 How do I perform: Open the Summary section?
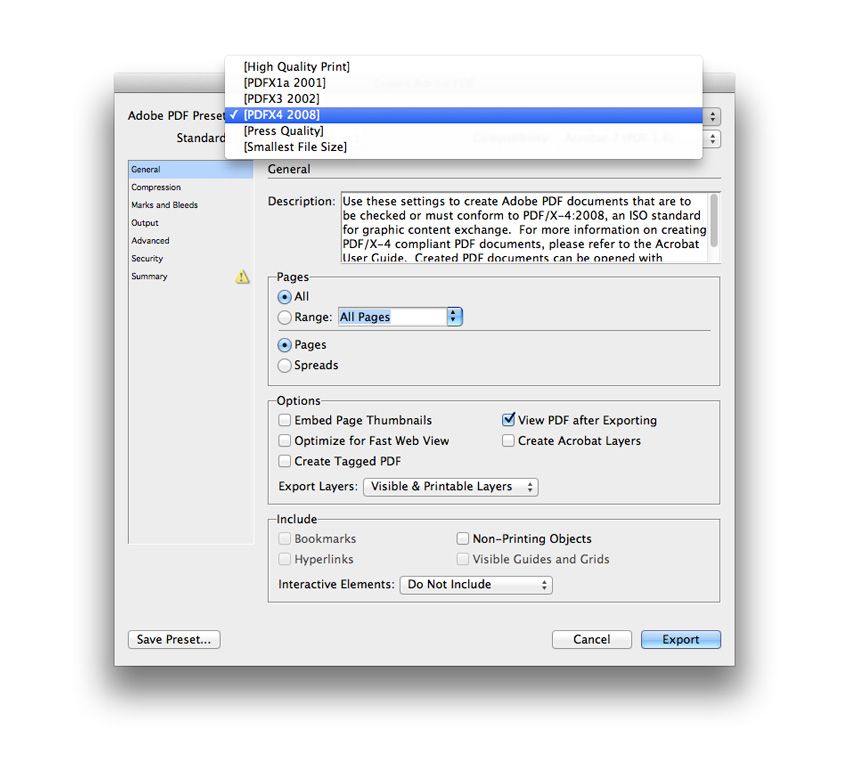point(190,276)
